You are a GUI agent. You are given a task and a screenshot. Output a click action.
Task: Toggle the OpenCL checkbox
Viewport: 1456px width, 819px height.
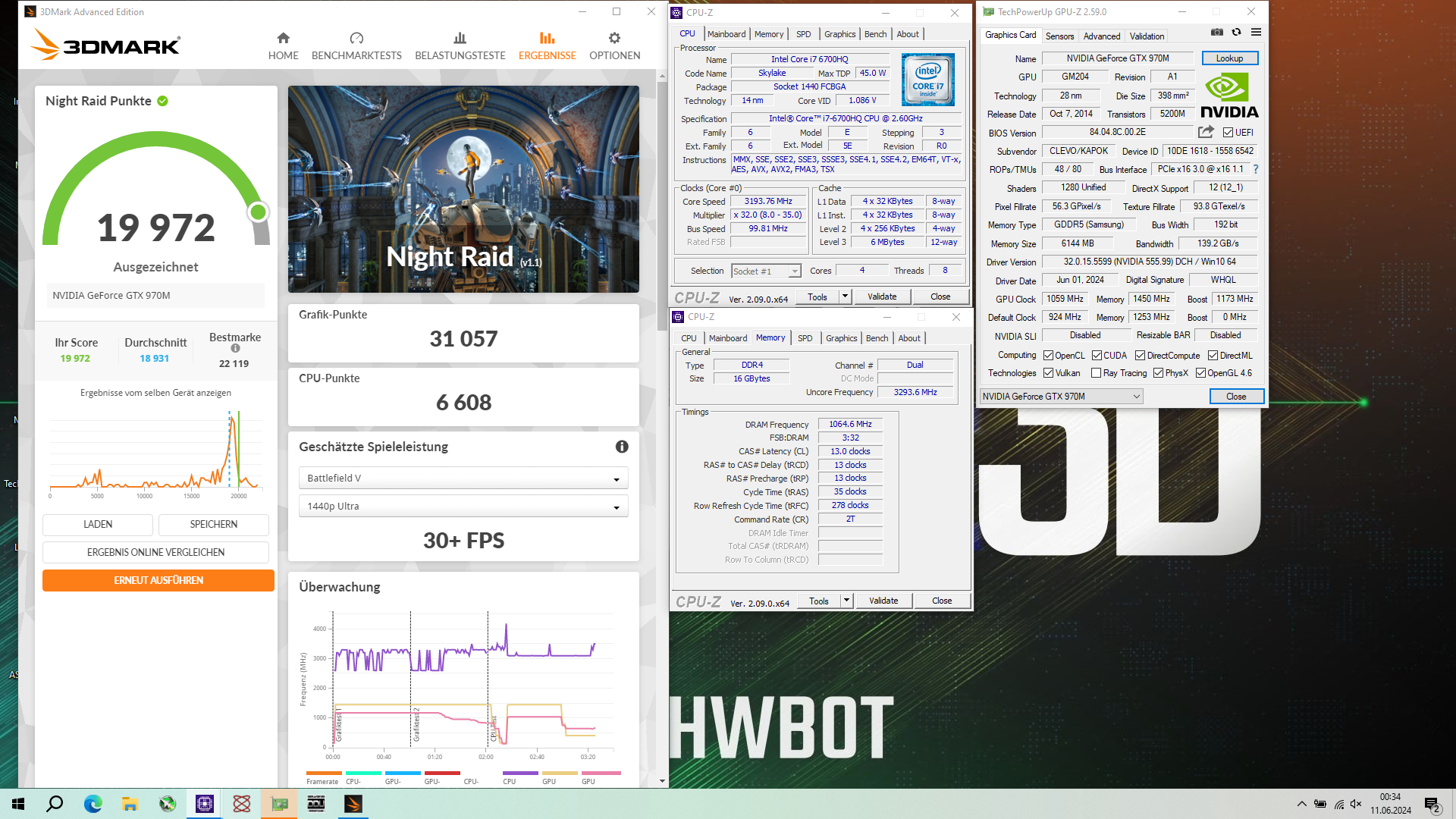(x=1048, y=356)
